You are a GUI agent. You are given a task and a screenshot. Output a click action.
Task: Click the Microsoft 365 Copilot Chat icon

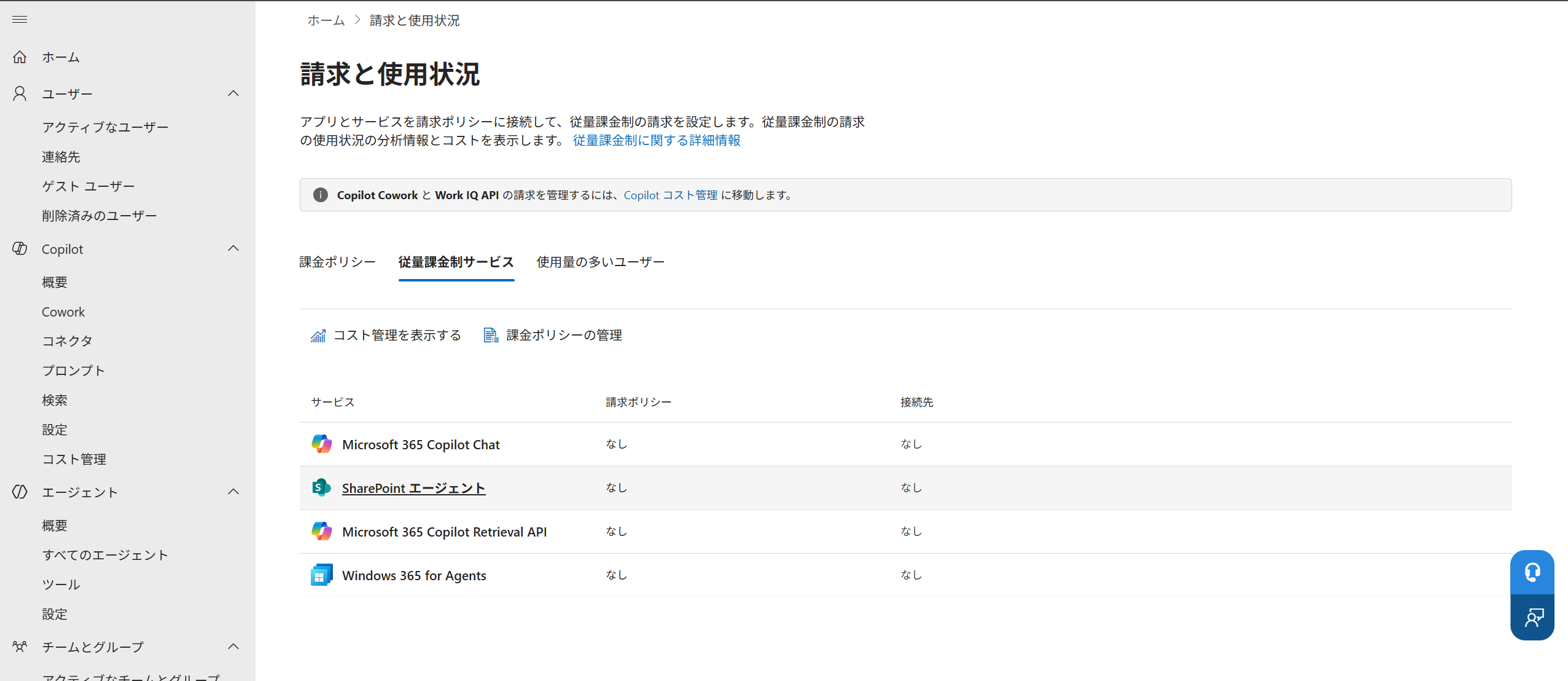click(322, 444)
